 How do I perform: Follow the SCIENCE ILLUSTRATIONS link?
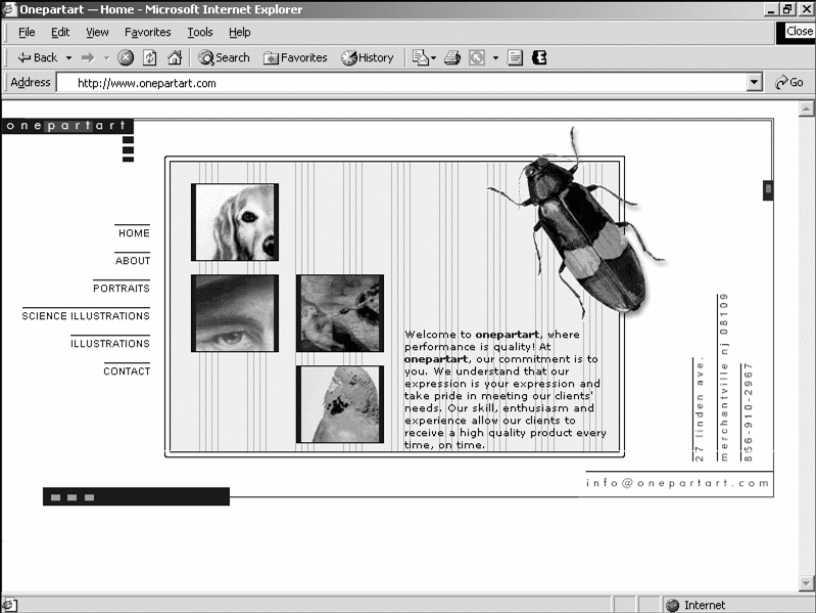click(86, 316)
